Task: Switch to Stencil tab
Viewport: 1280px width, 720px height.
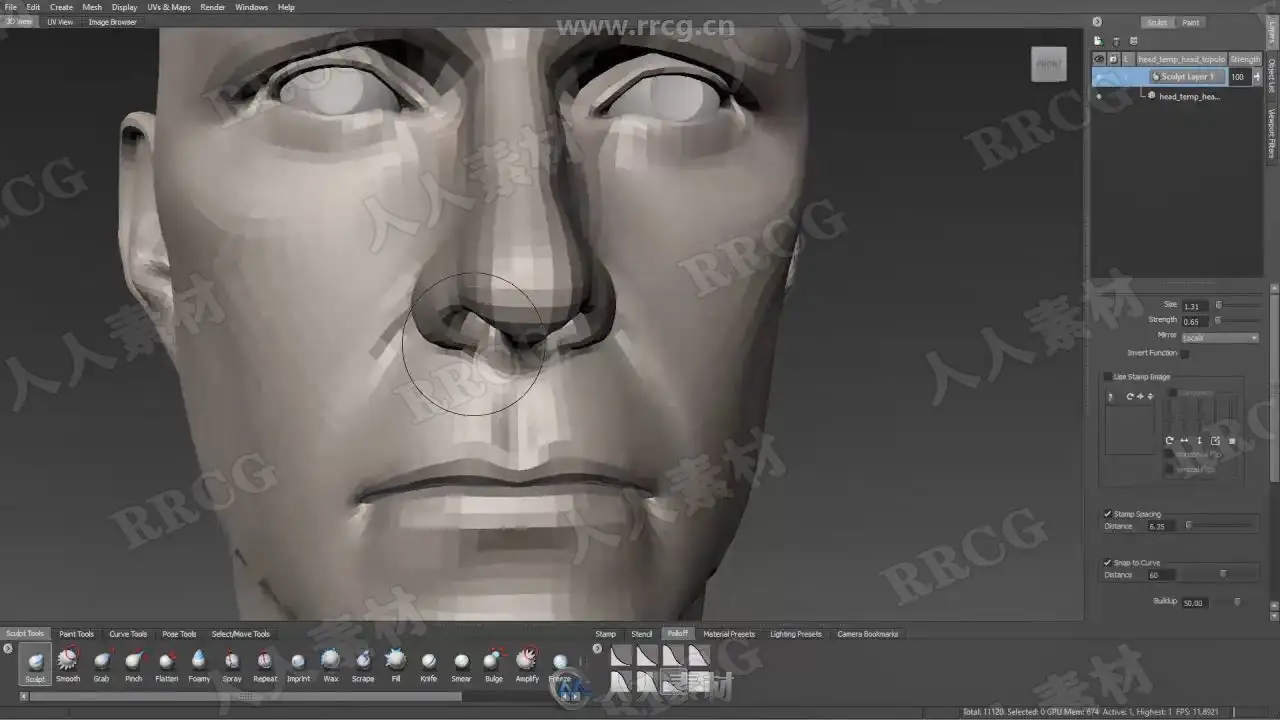Action: click(x=642, y=634)
